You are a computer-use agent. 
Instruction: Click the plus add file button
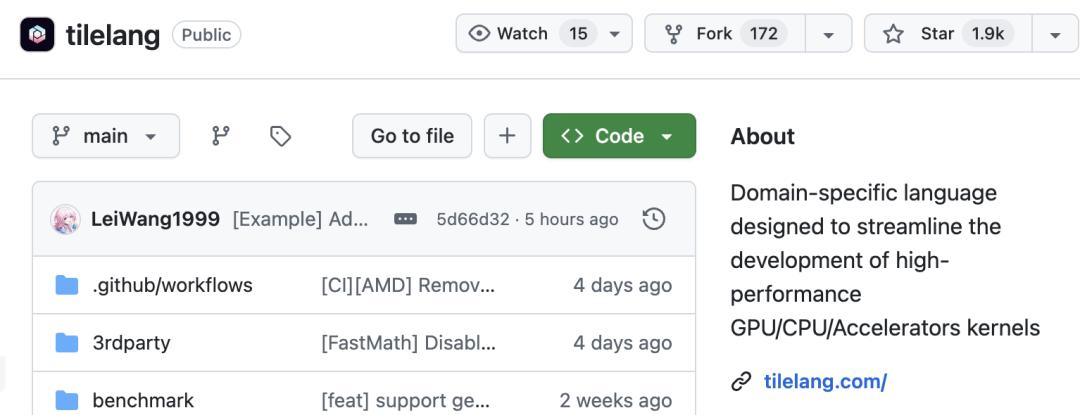(507, 136)
